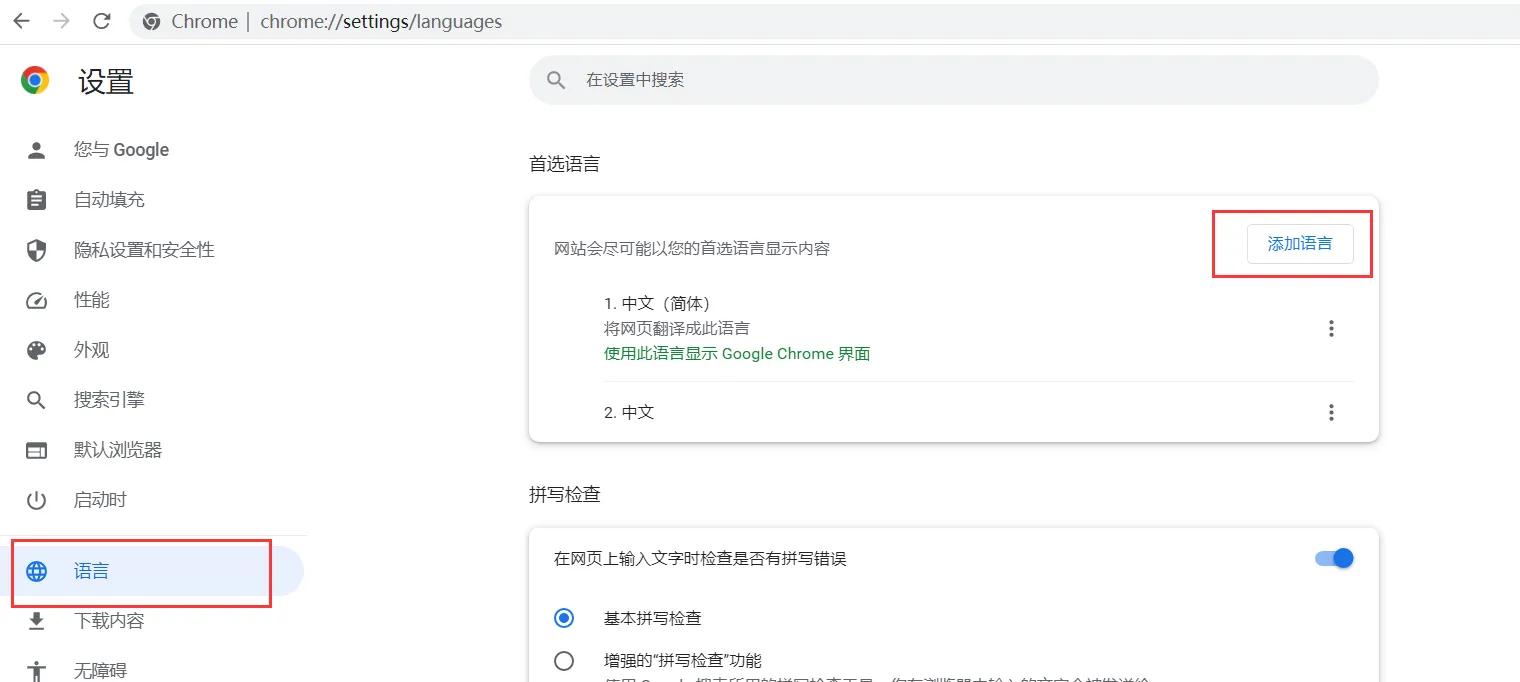Go to 默认浏览器 settings section
Viewport: 1520px width, 682px height.
(117, 450)
